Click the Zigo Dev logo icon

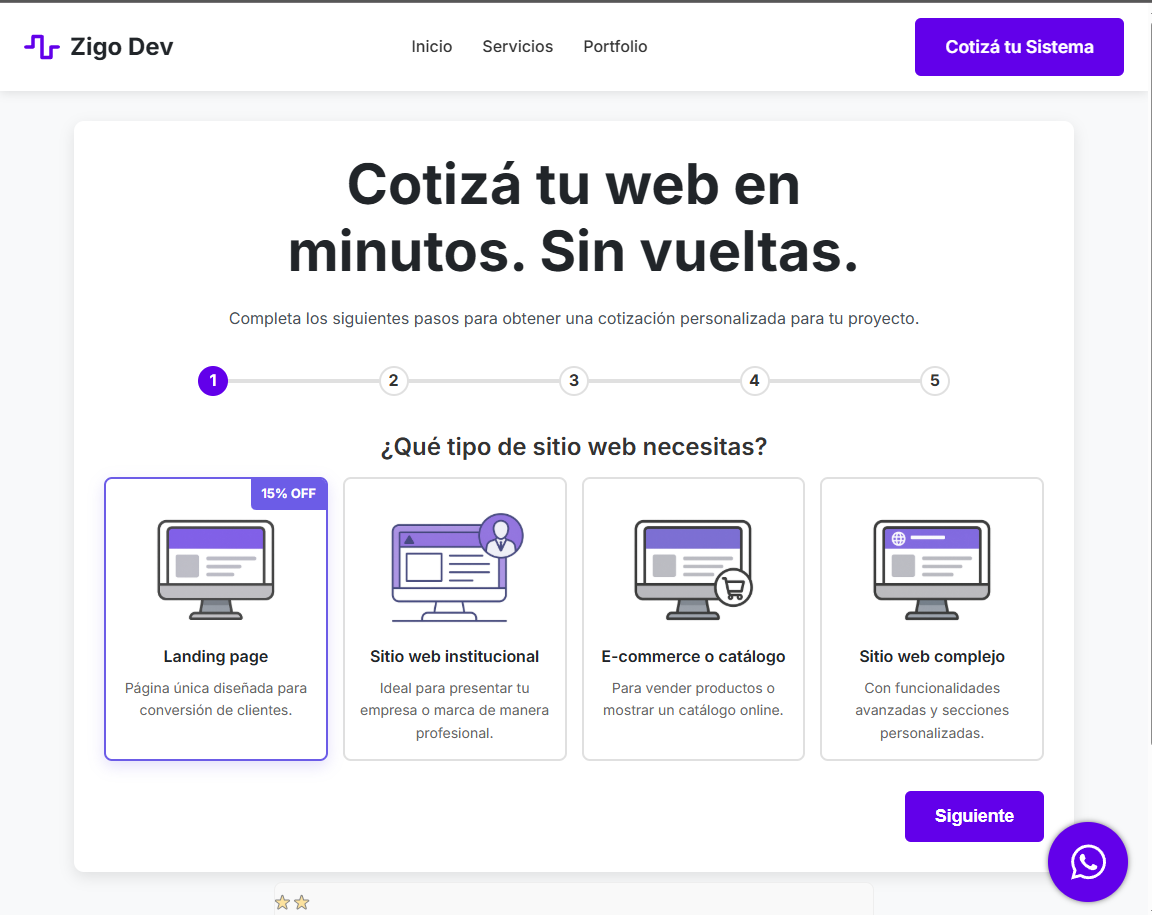(41, 46)
